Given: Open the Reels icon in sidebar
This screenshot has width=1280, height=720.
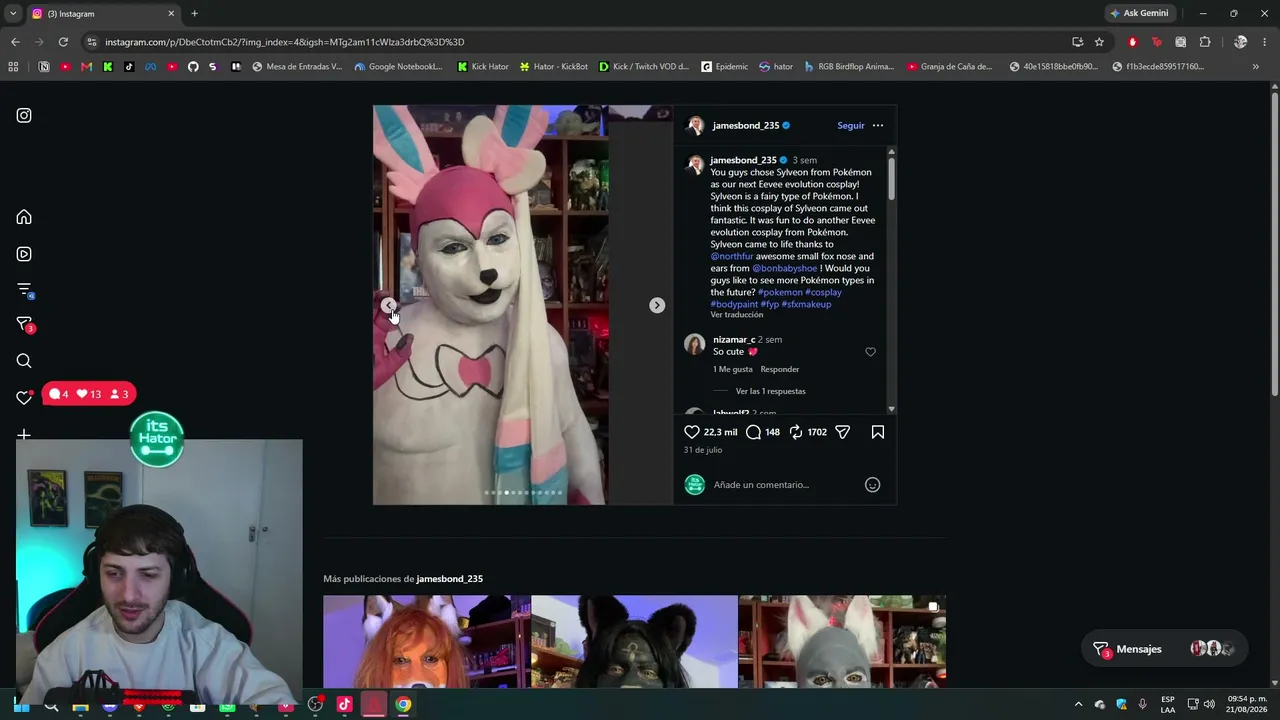Looking at the screenshot, I should 24,254.
